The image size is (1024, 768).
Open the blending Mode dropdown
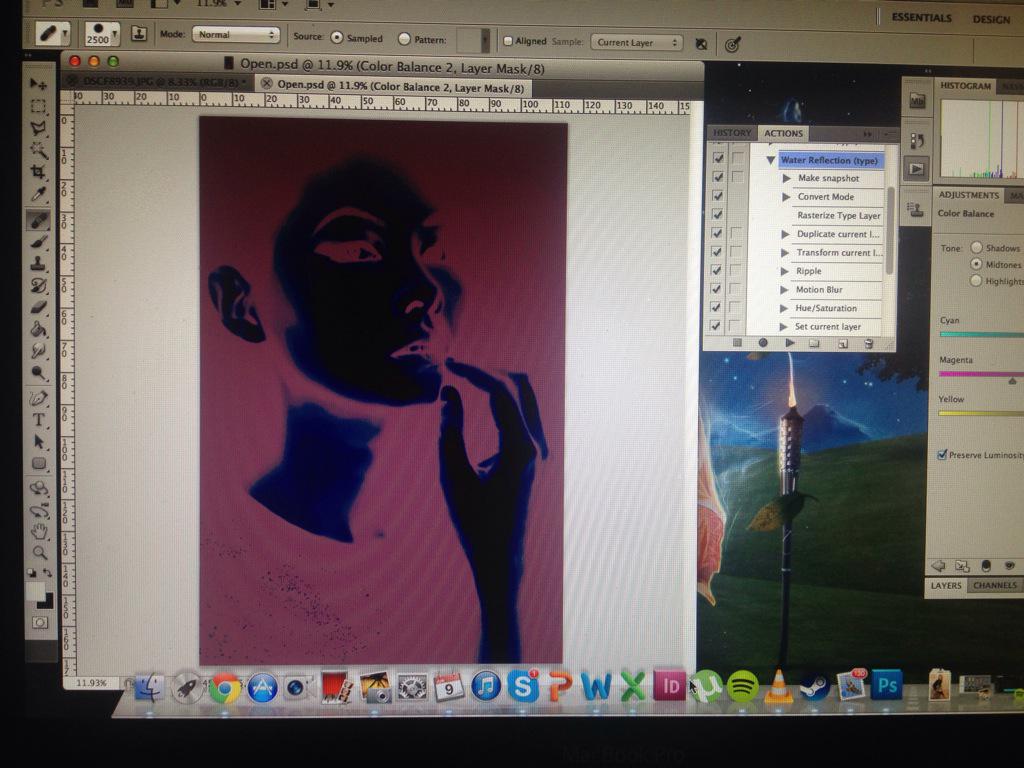[235, 35]
